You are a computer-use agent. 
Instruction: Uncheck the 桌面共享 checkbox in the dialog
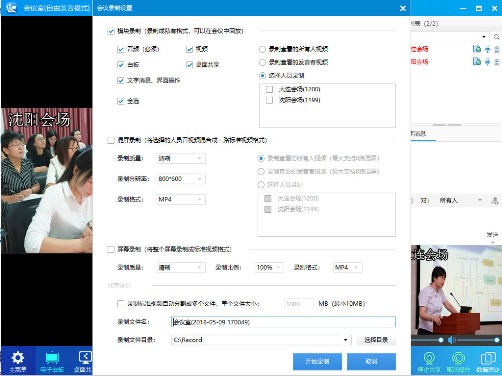click(x=189, y=65)
